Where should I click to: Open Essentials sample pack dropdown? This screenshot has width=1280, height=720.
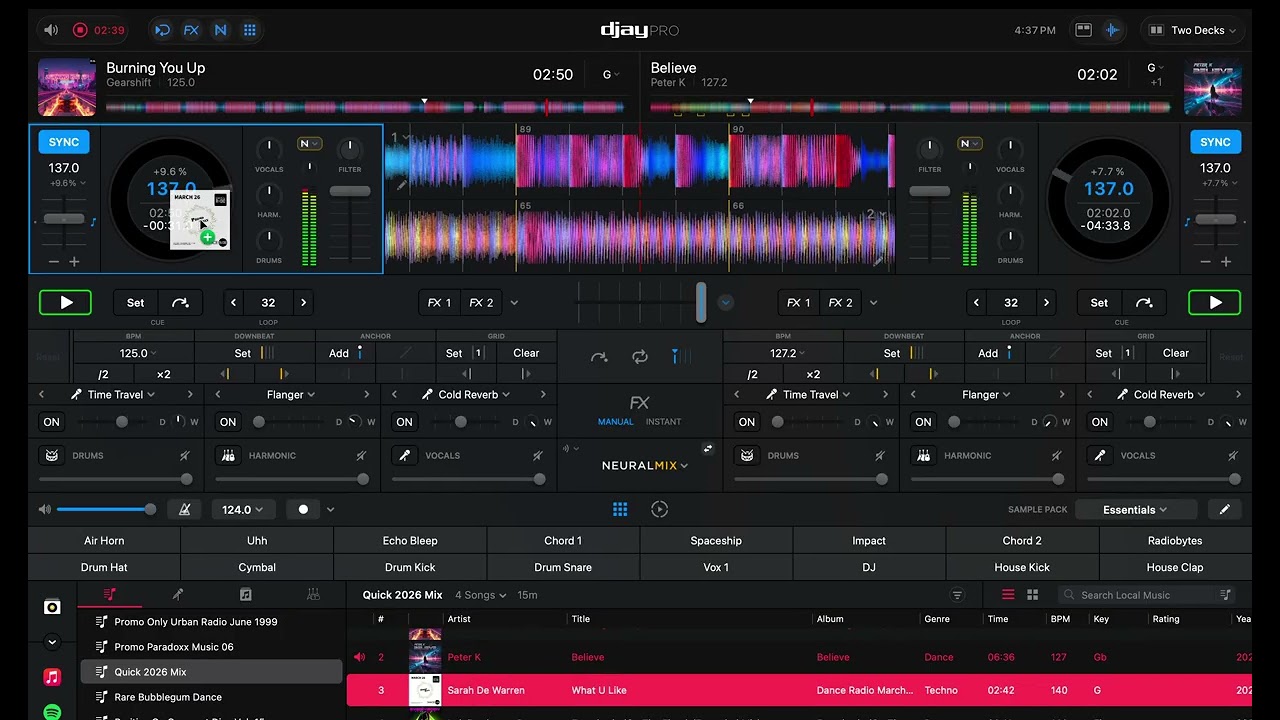1135,510
